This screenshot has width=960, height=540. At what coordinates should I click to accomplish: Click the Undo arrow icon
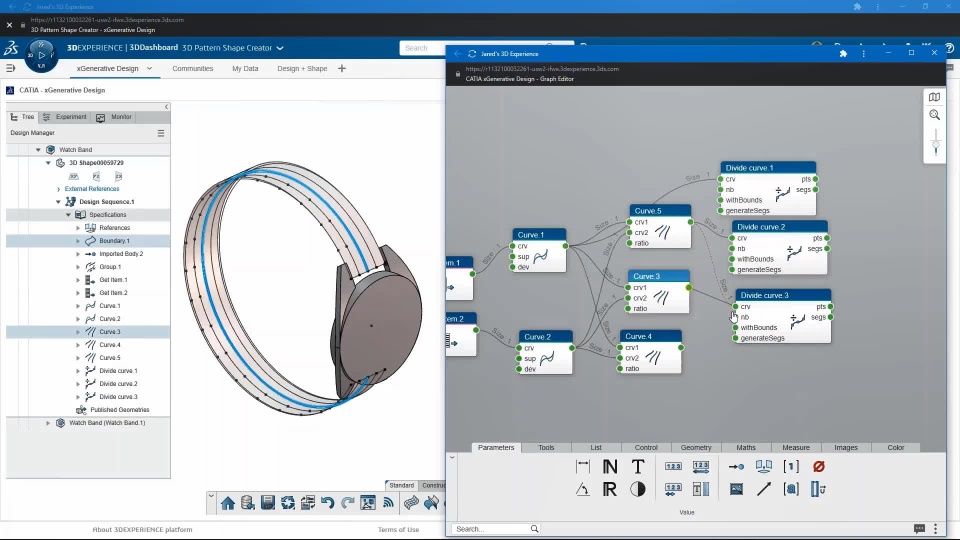pyautogui.click(x=327, y=503)
